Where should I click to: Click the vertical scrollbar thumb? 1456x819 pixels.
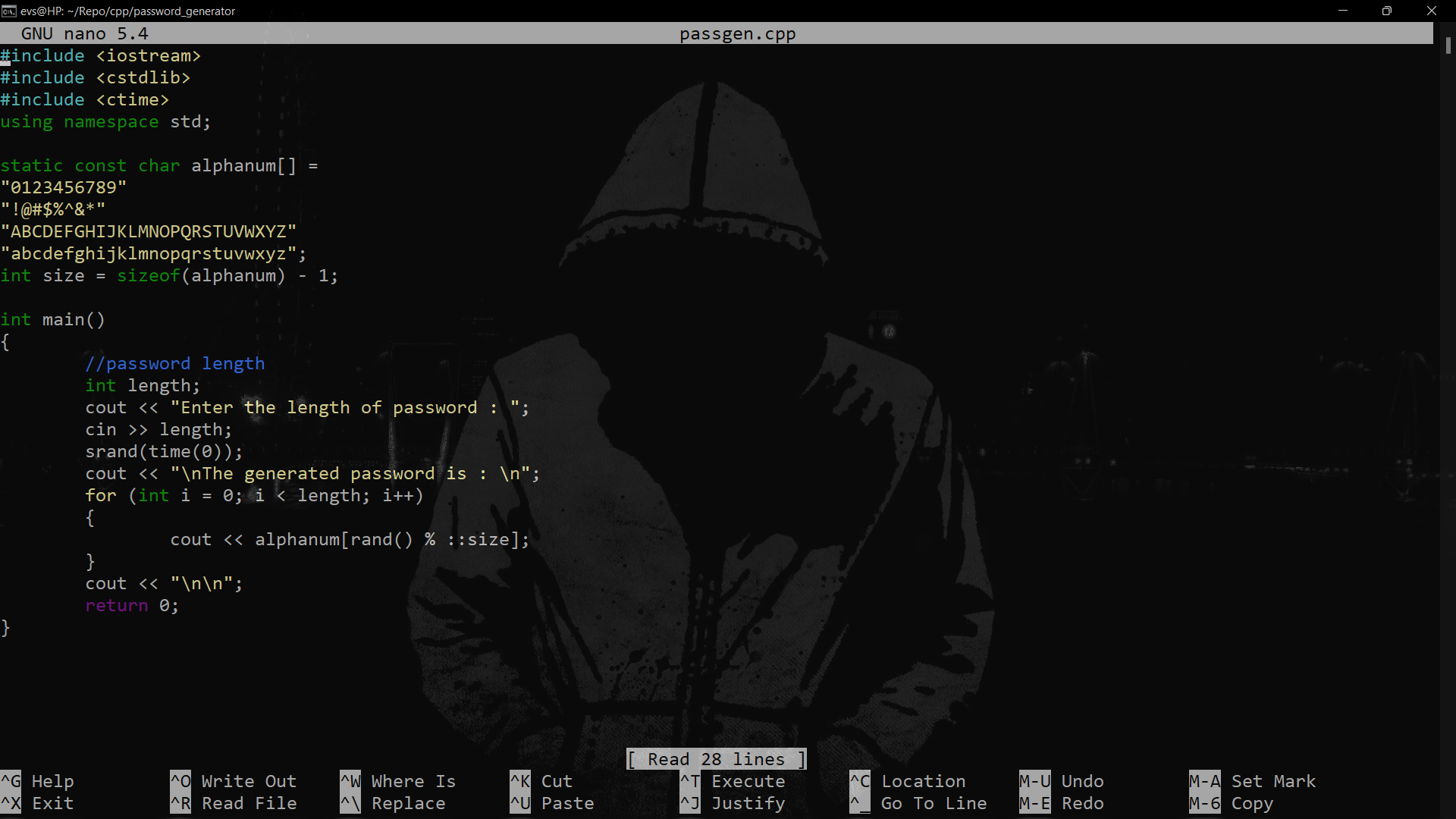(1448, 45)
